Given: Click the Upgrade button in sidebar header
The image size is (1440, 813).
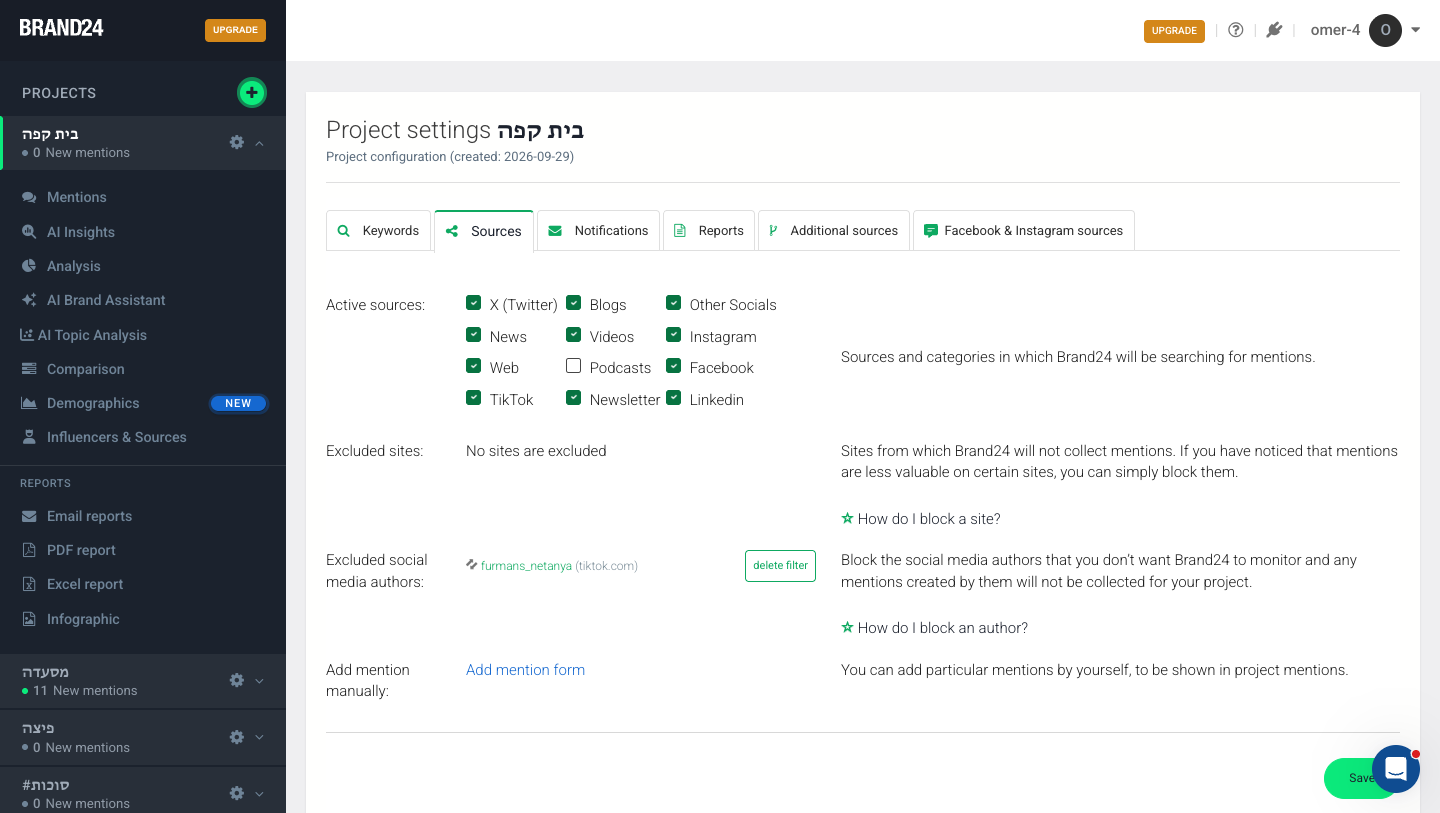Looking at the screenshot, I should click(x=236, y=30).
